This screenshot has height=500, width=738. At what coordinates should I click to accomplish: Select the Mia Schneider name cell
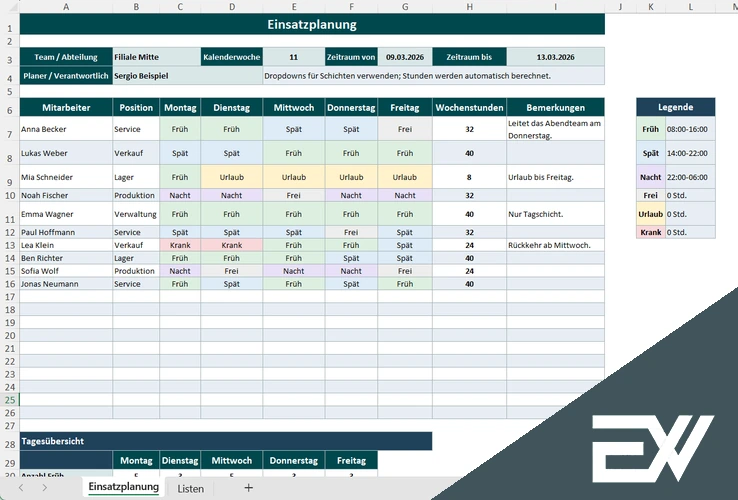tap(66, 177)
